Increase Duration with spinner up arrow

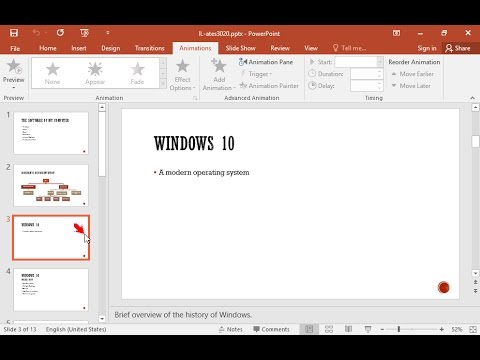(x=380, y=71)
